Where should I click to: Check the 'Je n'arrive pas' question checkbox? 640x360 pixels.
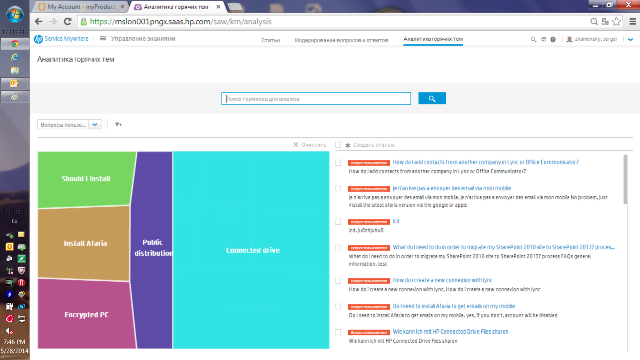coord(338,189)
